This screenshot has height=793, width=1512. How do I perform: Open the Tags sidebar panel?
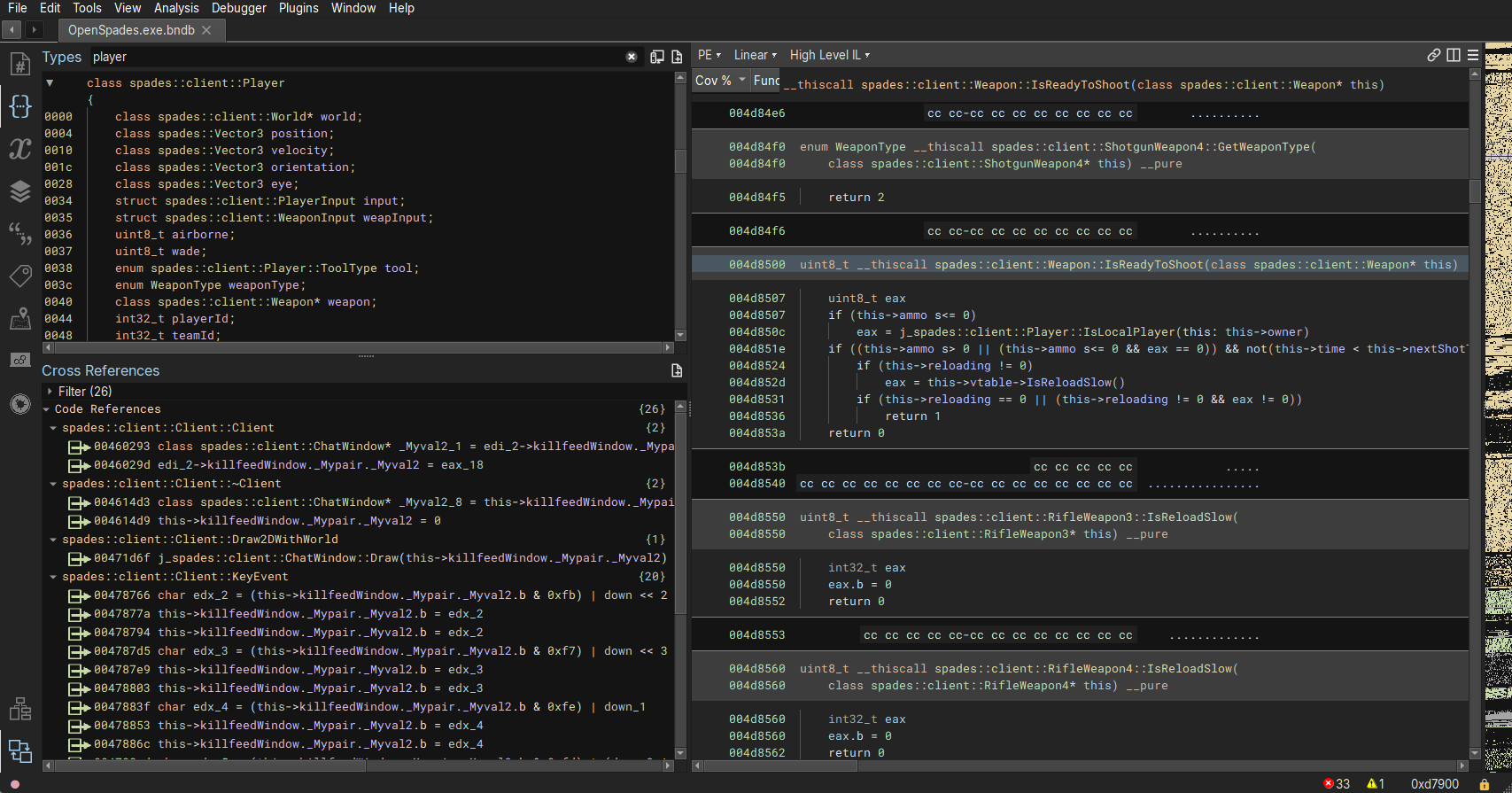(x=19, y=276)
